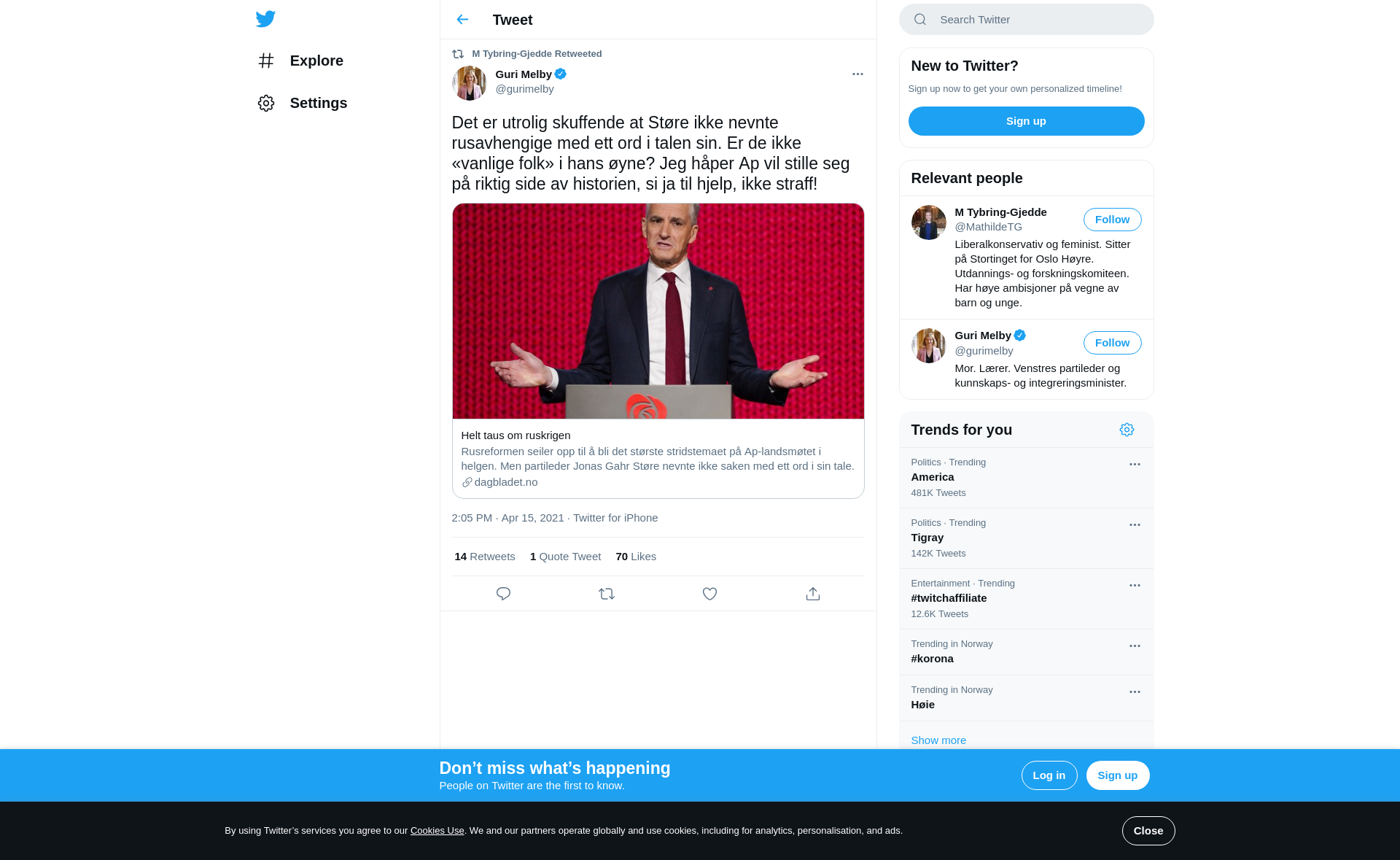Viewport: 1400px width, 860px height.
Task: Open more options on Guri Melby's tweet
Action: click(857, 74)
